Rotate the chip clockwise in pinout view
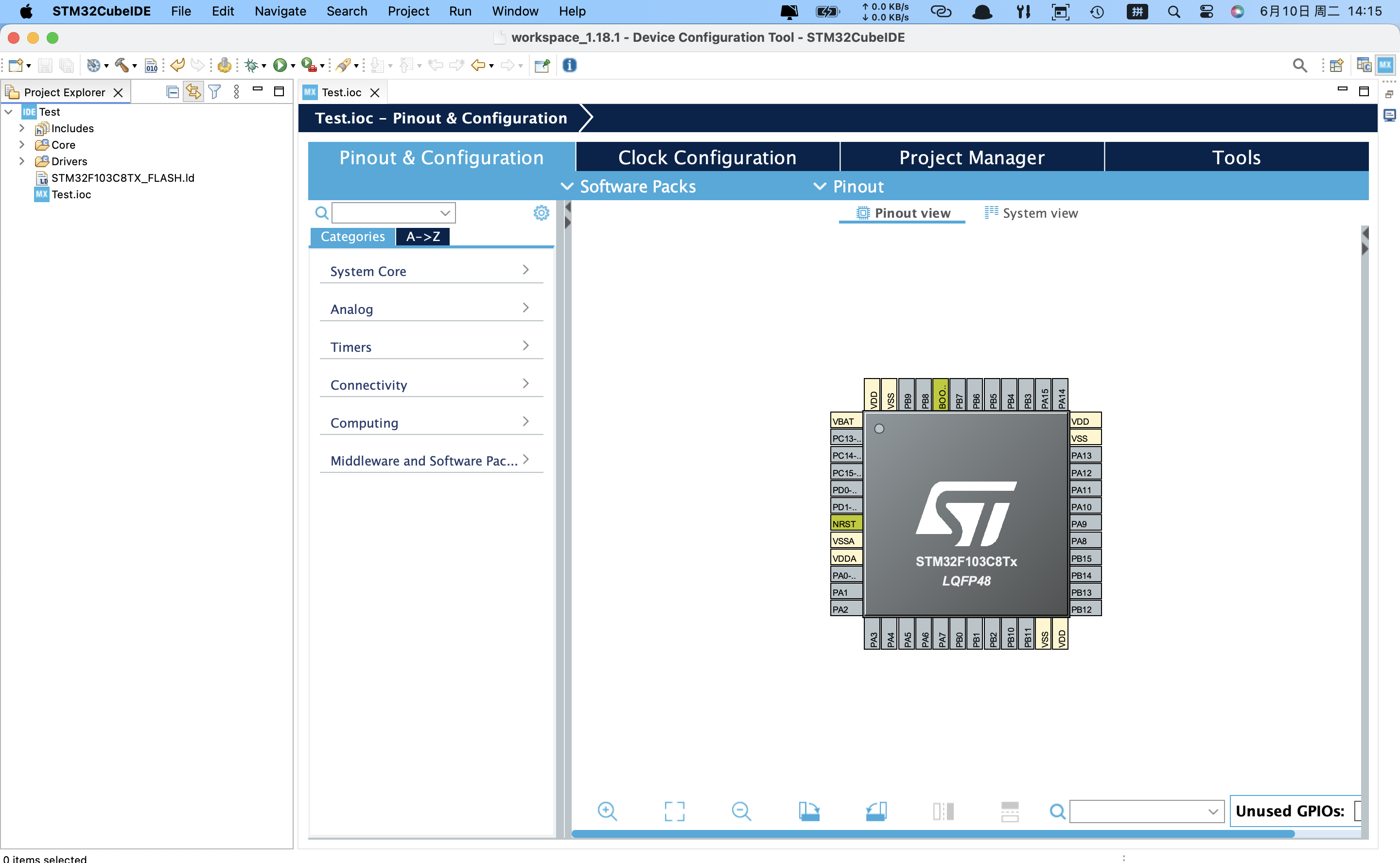 click(810, 811)
